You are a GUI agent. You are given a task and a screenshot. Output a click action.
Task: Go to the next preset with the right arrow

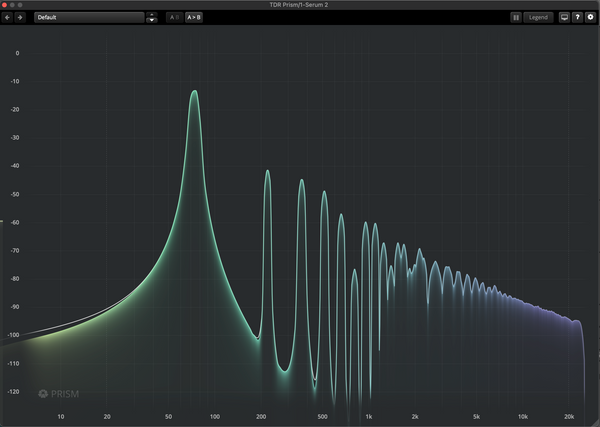[x=20, y=17]
